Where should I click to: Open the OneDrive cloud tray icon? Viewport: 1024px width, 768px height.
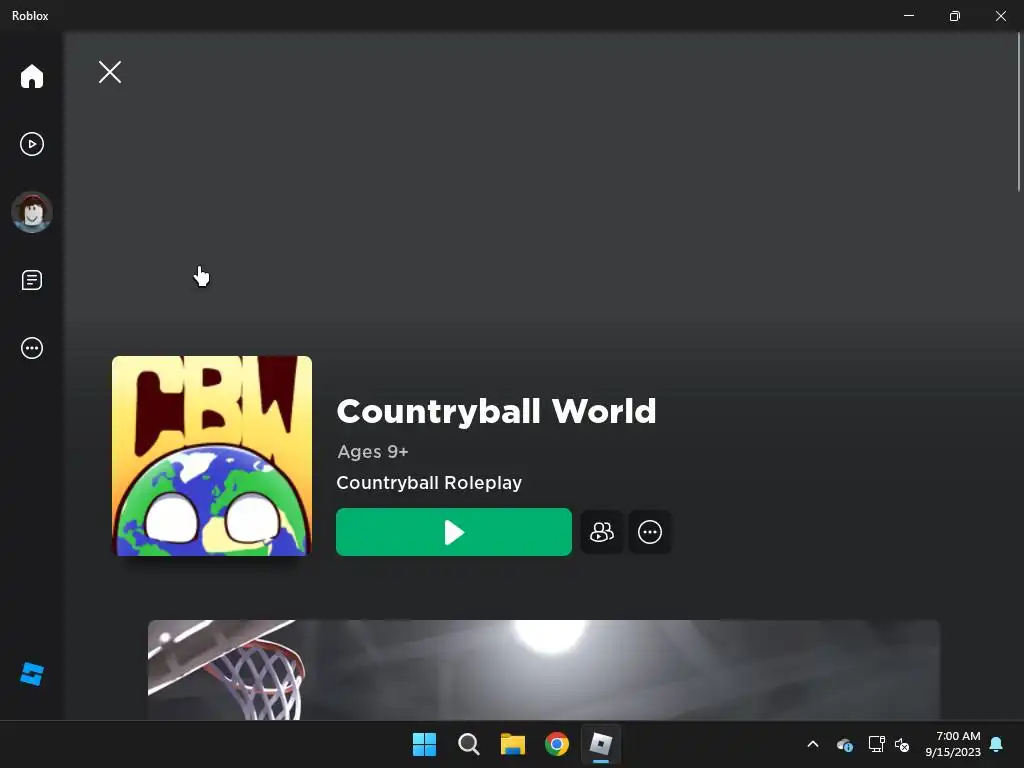coord(844,744)
